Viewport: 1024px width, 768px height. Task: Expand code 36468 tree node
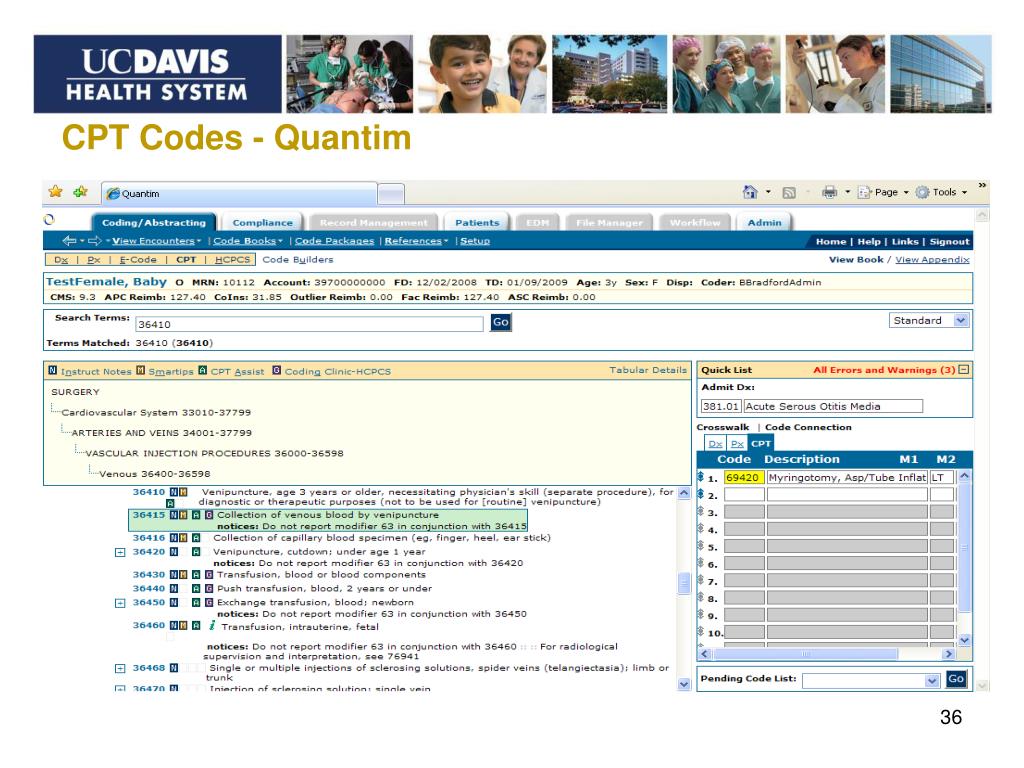[x=120, y=669]
